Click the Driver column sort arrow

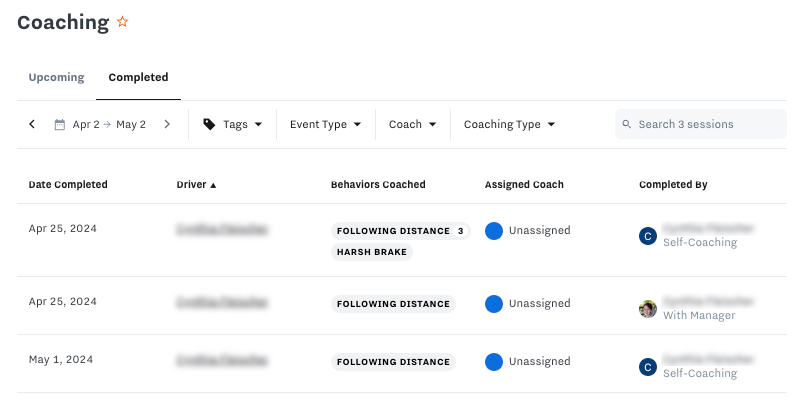pos(213,185)
